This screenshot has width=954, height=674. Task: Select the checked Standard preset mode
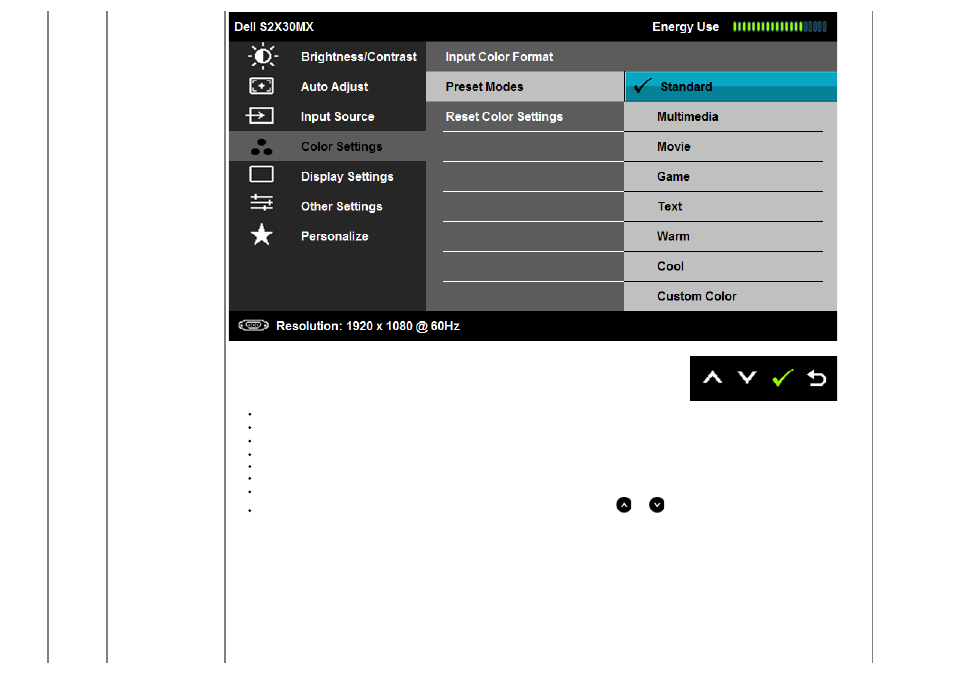coord(731,86)
